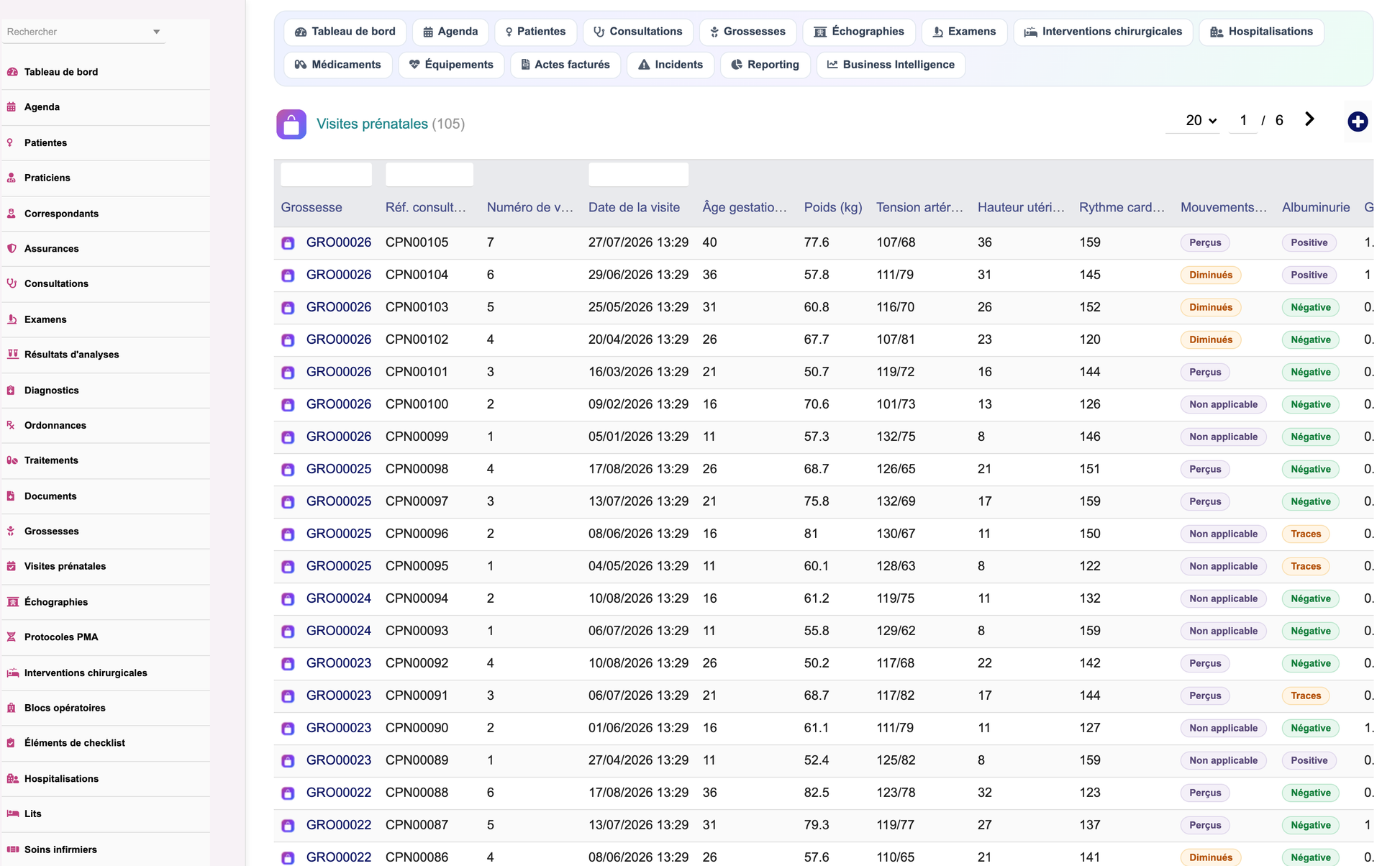Screen dimensions: 1400x866
Task: Click the Tableau de bord sidebar icon
Action: tap(12, 72)
